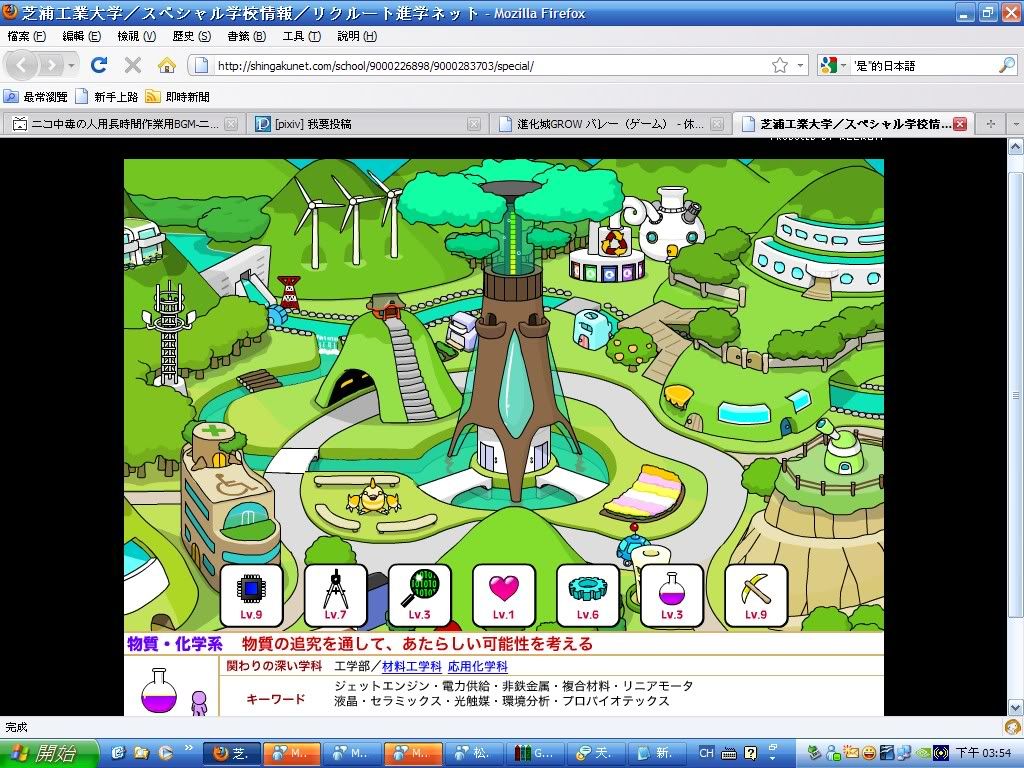Click the 開始 Start button
This screenshot has width=1024, height=768.
(x=49, y=754)
